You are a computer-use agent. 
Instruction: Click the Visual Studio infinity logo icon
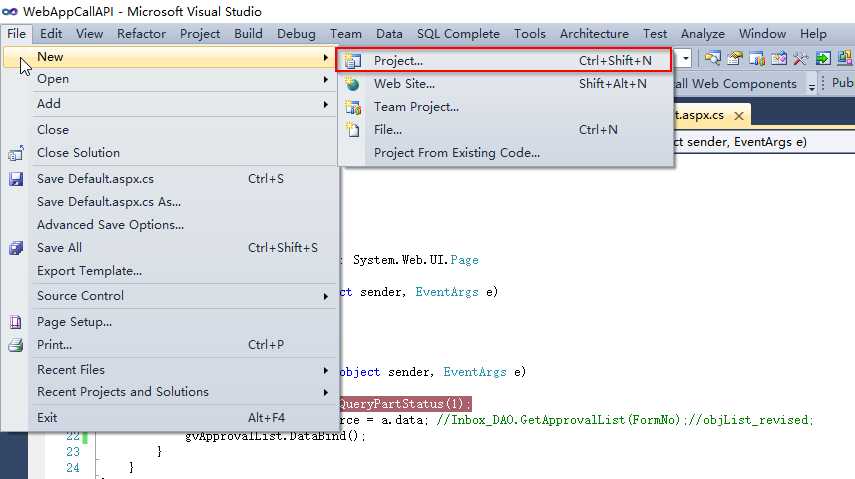[9, 11]
